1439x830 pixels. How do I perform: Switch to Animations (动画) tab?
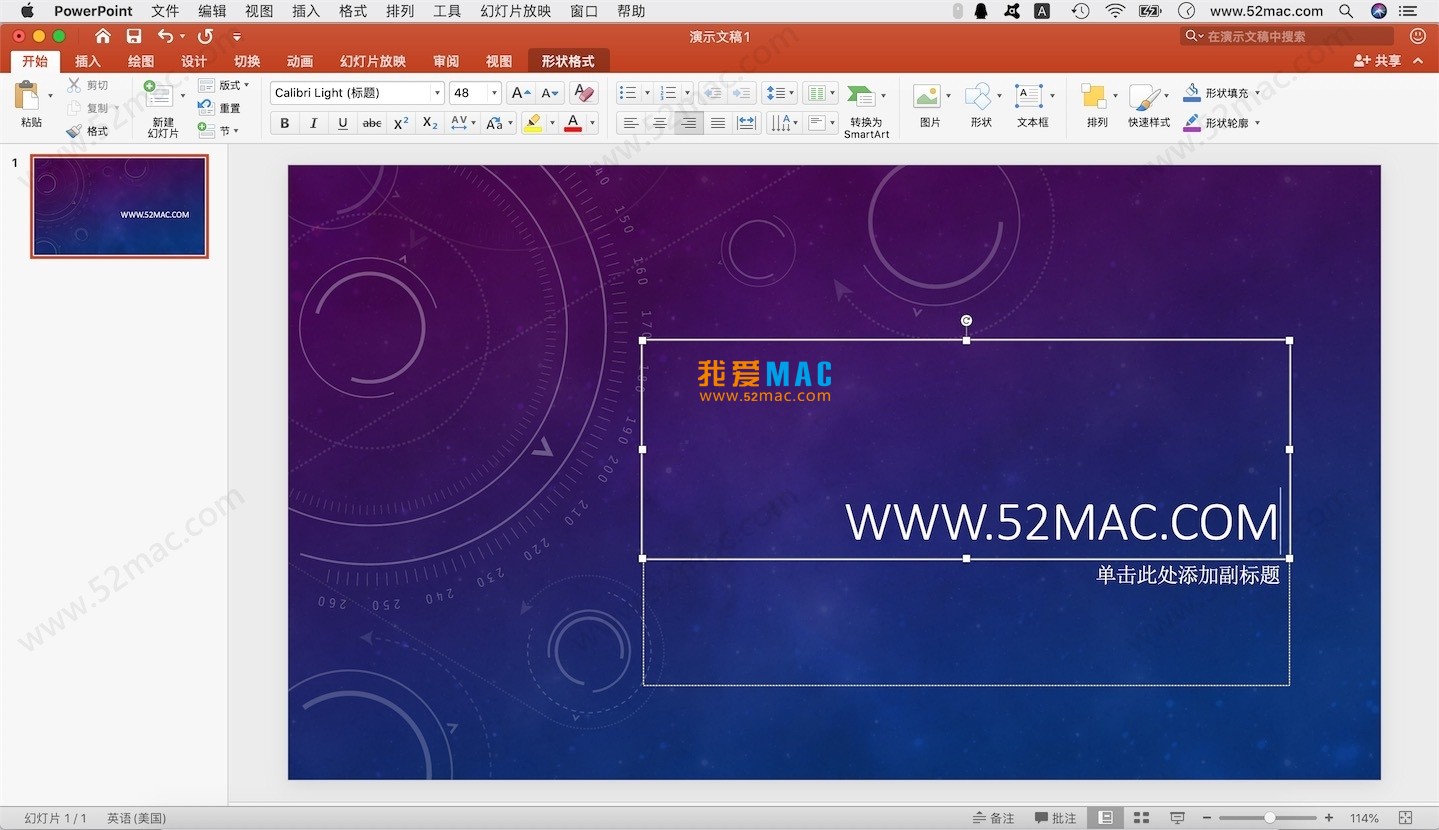(x=300, y=61)
